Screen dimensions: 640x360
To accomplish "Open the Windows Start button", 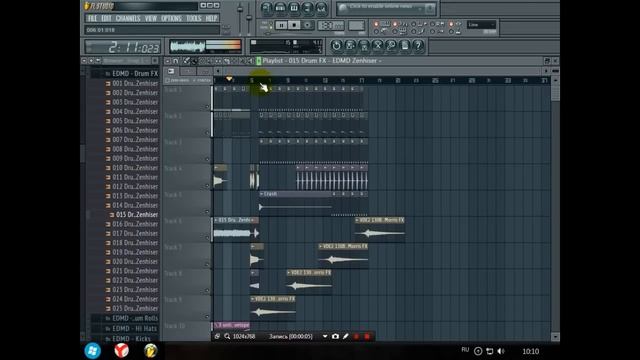I will point(93,351).
